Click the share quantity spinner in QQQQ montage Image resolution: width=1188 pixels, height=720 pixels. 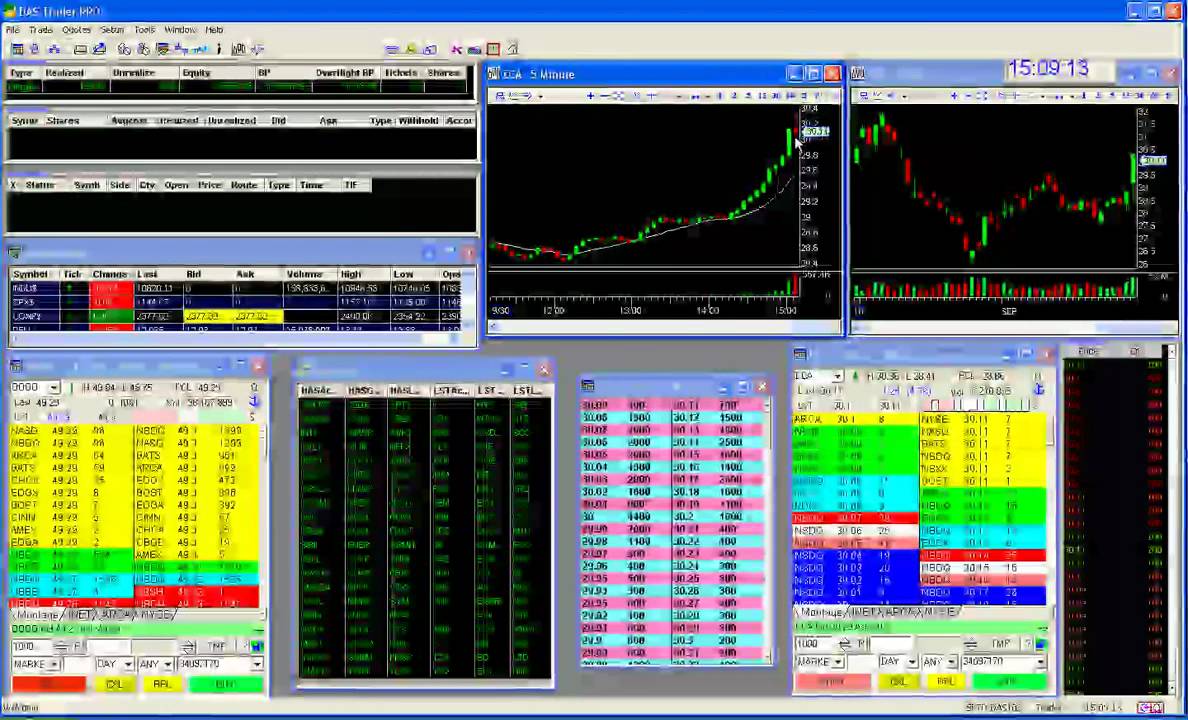tap(61, 646)
